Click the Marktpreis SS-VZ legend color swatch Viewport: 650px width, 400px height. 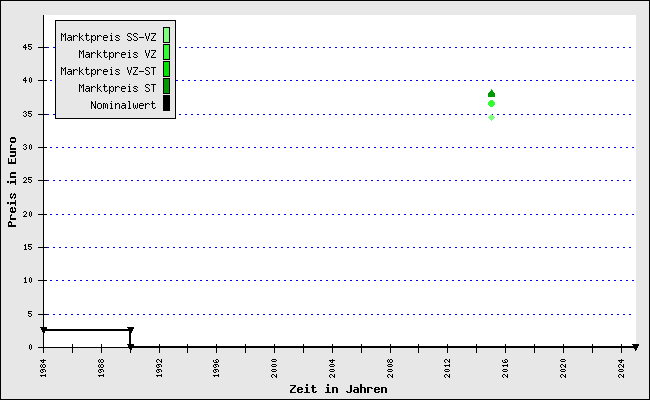[166, 36]
